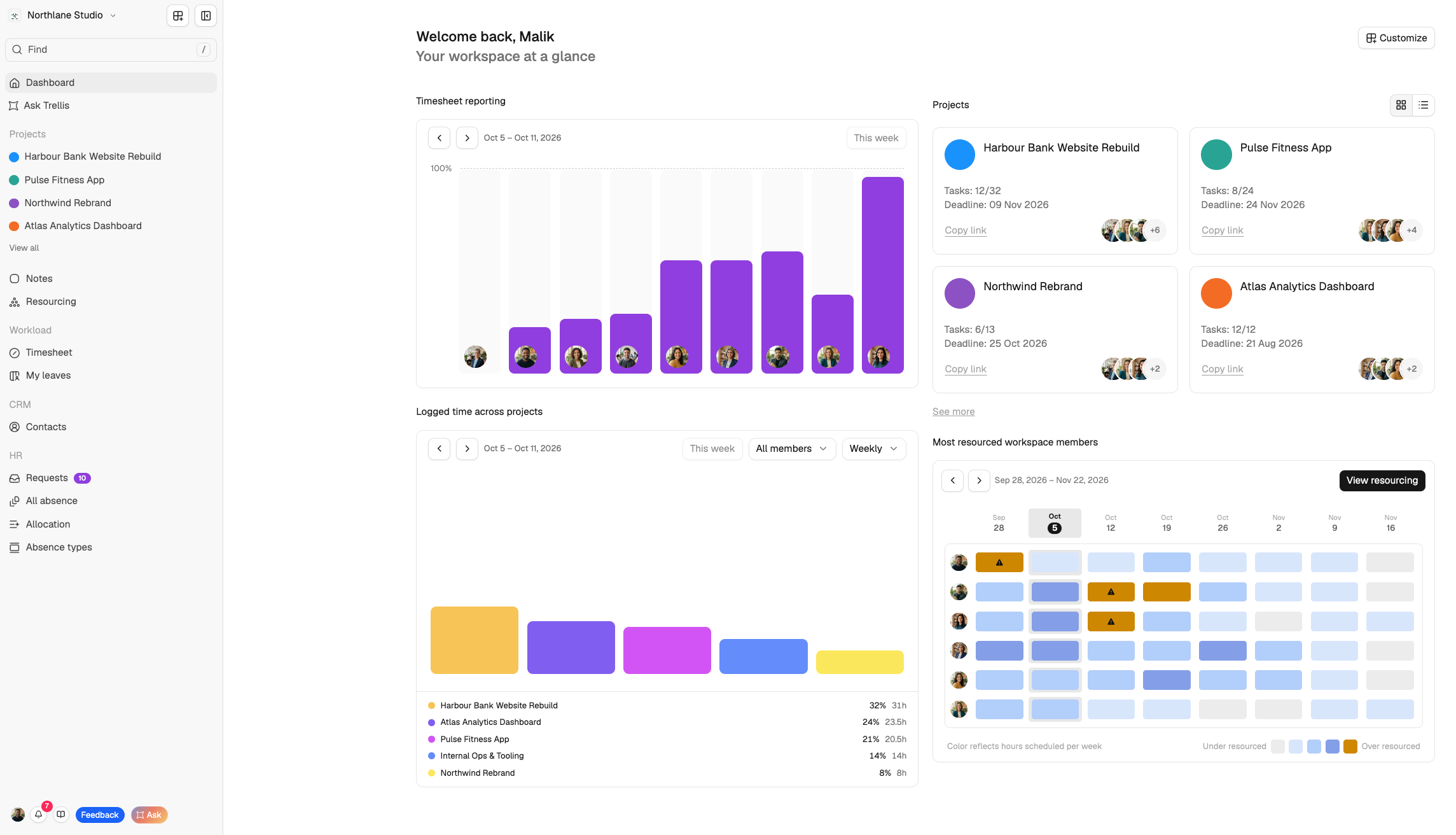The width and height of the screenshot is (1456, 835).
Task: Go to next week in Timesheet reporting
Action: (468, 138)
